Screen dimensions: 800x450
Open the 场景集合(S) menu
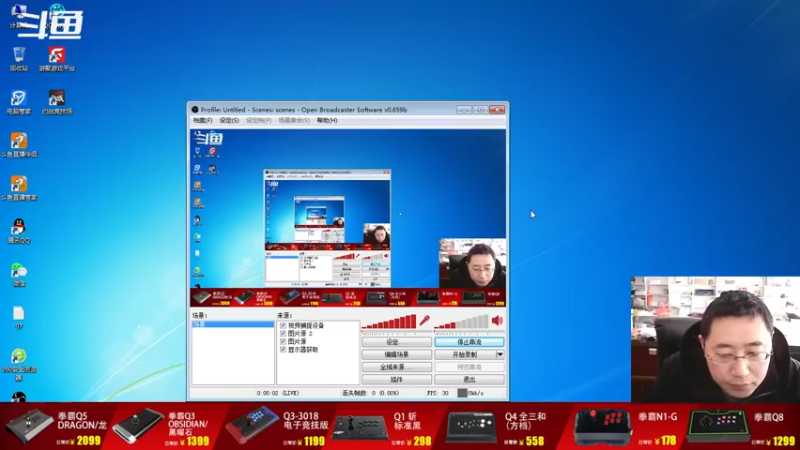pos(294,120)
